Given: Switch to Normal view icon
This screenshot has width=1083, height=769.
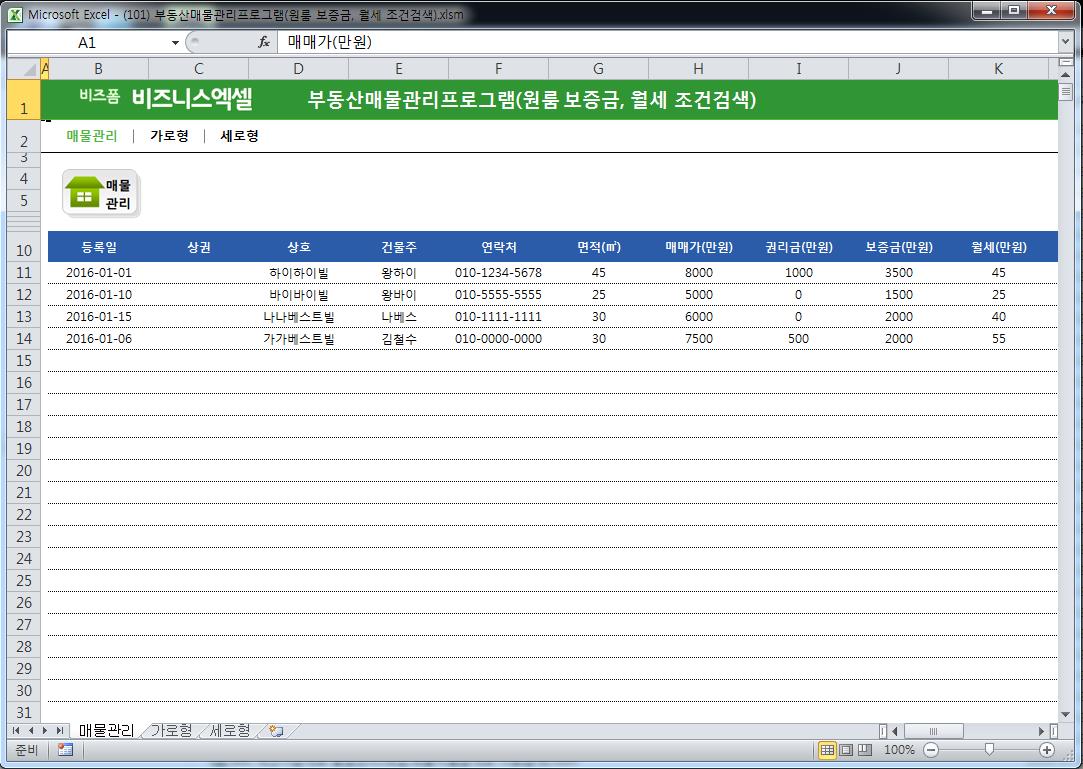Looking at the screenshot, I should click(x=827, y=750).
